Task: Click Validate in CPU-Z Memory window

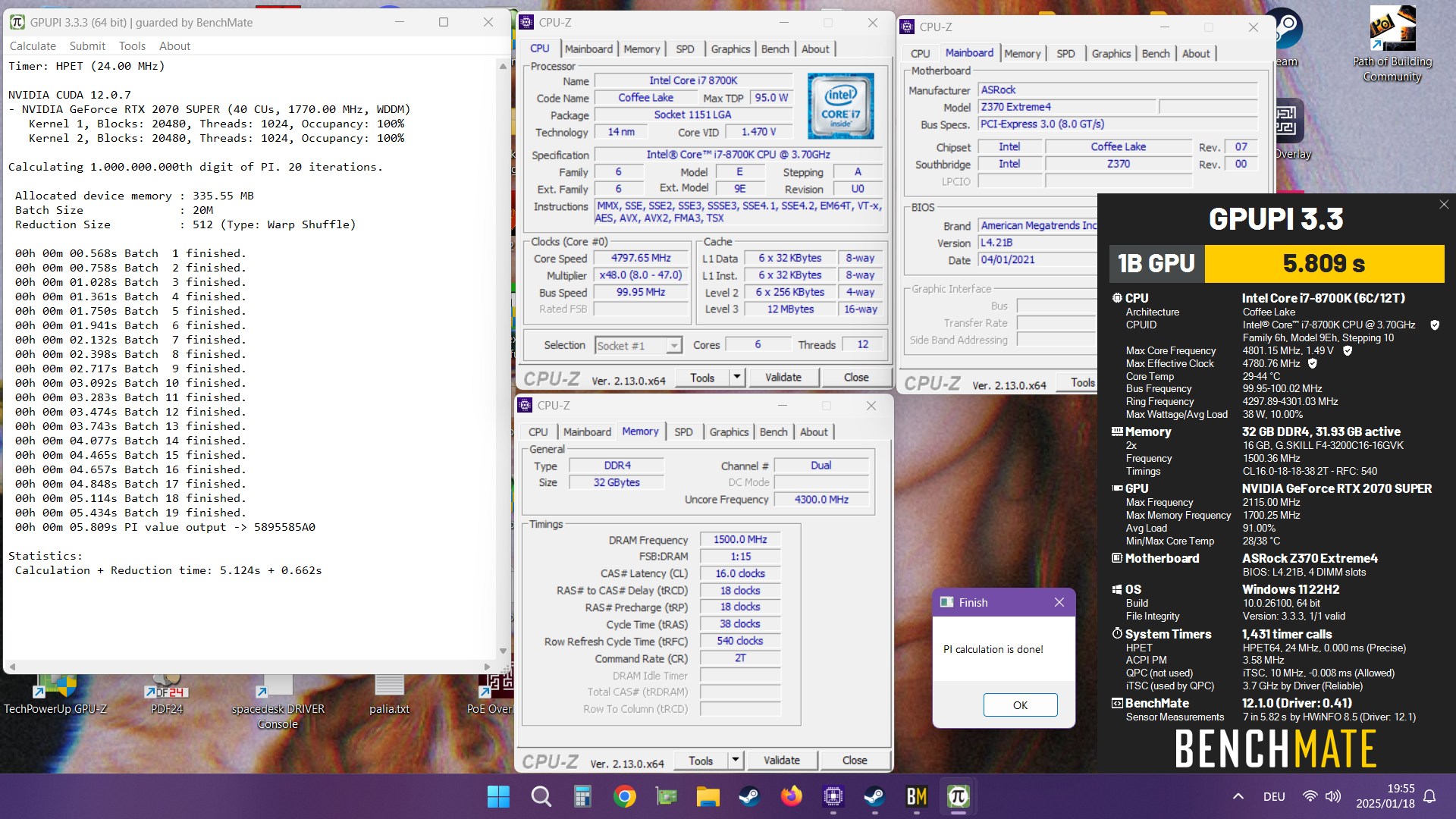Action: (x=782, y=761)
